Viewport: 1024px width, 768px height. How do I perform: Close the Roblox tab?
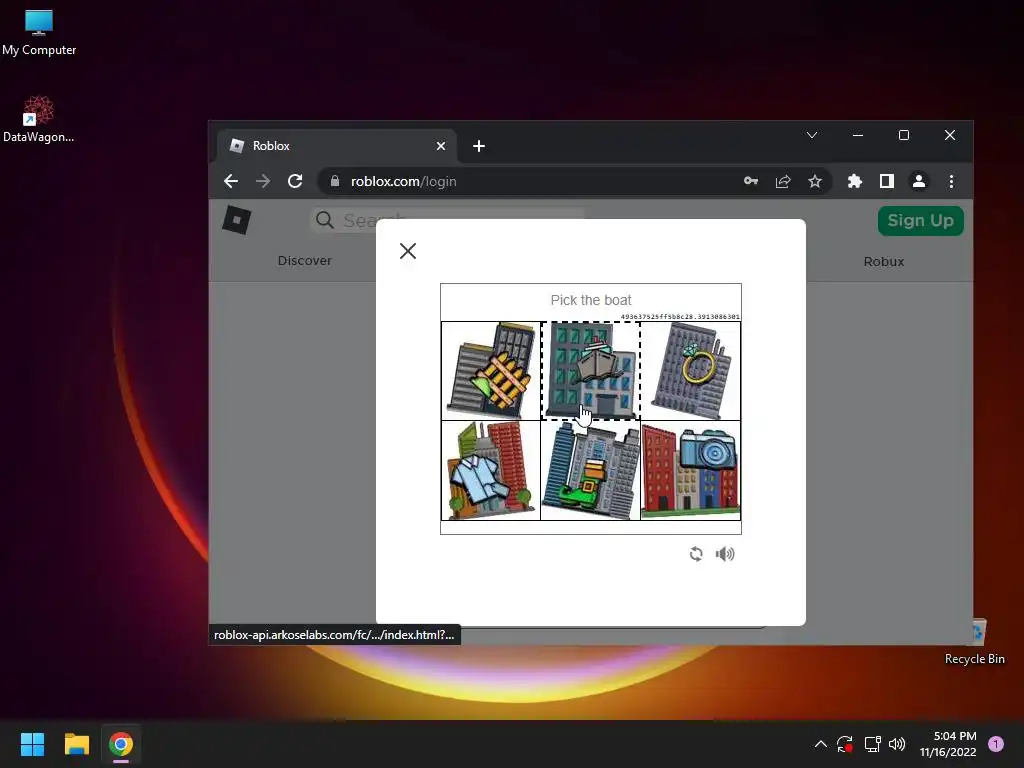click(441, 146)
